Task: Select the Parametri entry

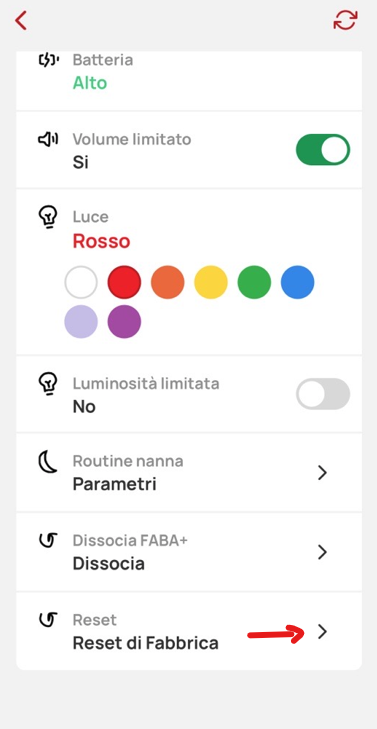Action: tap(114, 484)
